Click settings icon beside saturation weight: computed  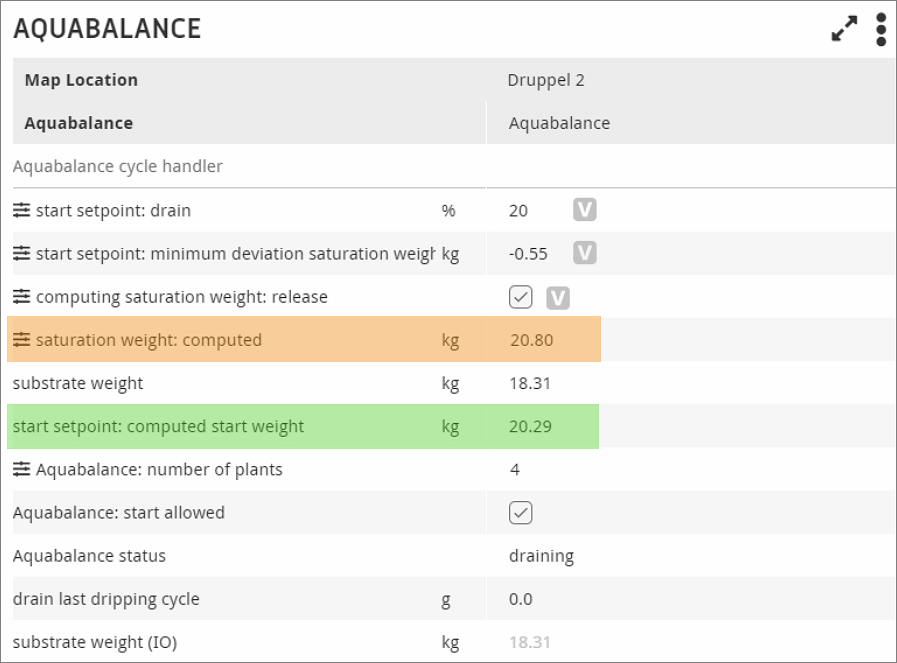point(22,340)
